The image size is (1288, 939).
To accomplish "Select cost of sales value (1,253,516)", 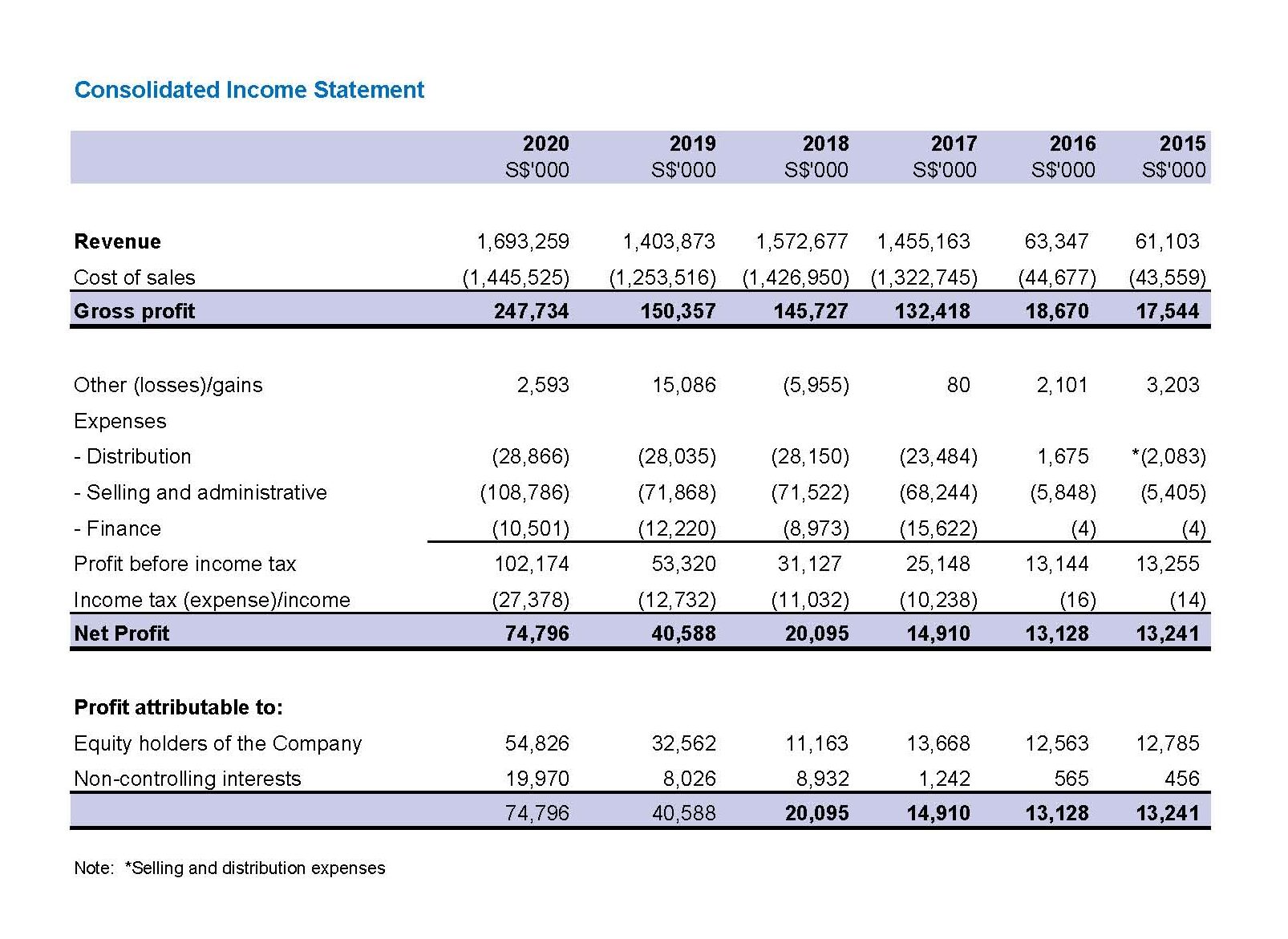I will click(x=662, y=277).
